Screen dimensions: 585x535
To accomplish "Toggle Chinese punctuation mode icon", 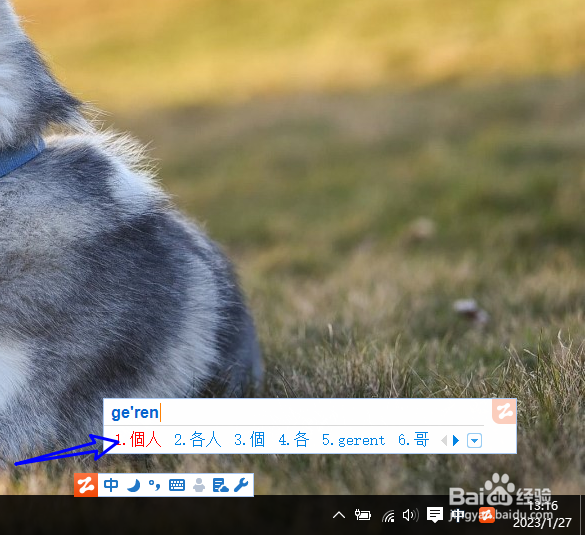I will click(x=154, y=485).
